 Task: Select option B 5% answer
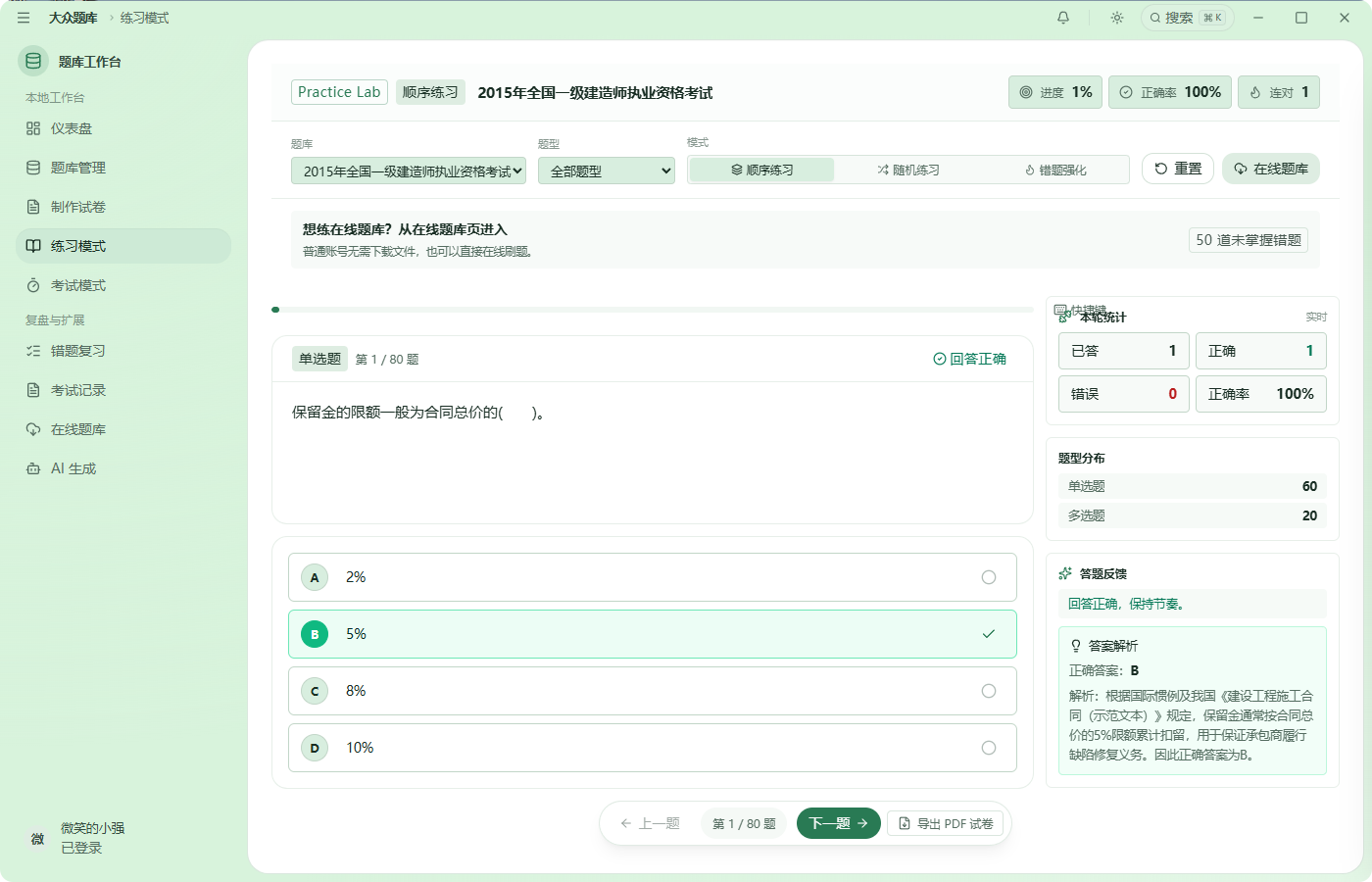(x=653, y=634)
